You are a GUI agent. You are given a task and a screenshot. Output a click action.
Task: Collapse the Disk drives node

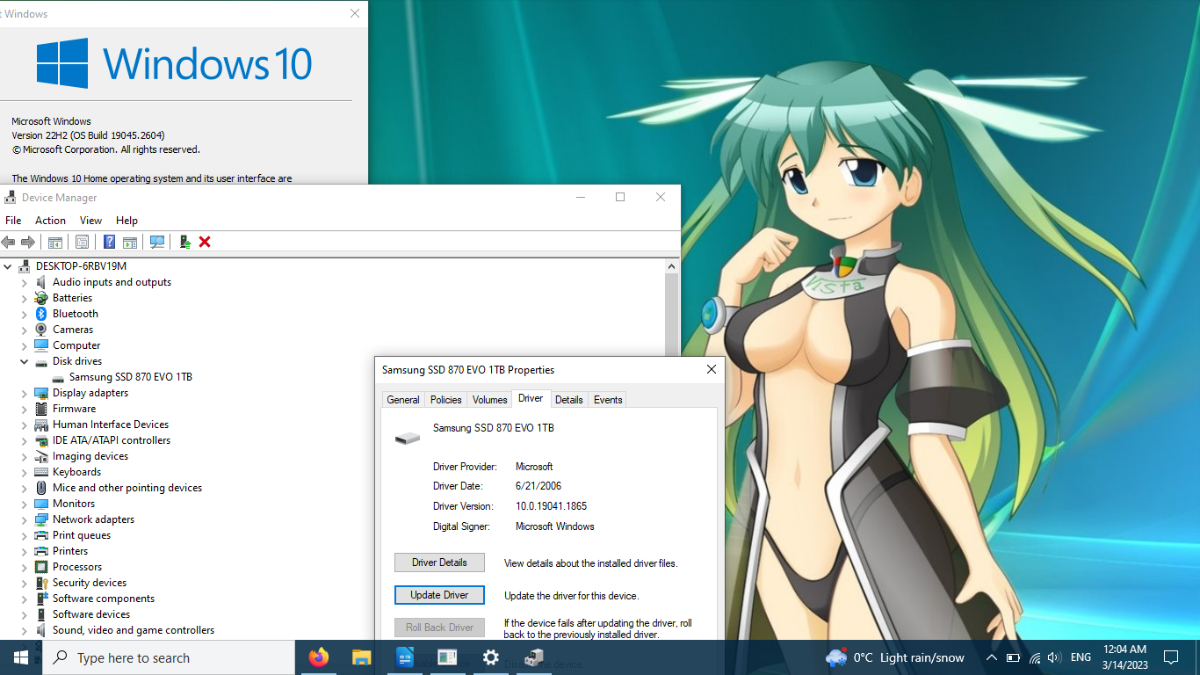(x=25, y=361)
